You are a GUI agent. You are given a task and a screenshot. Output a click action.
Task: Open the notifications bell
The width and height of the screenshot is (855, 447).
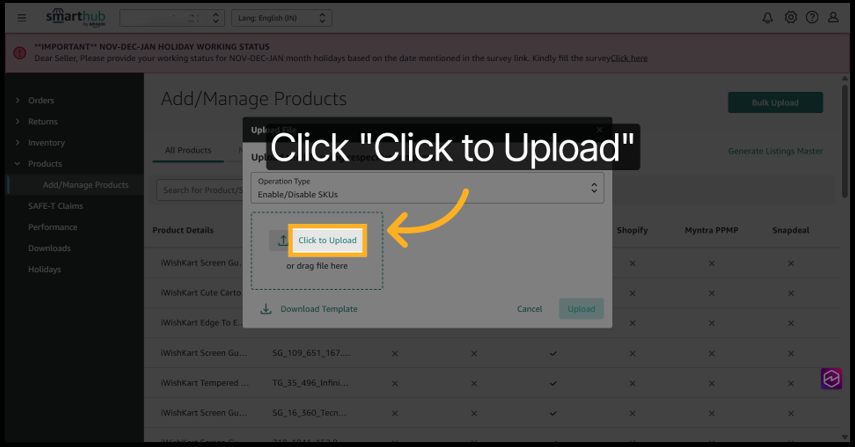click(768, 18)
